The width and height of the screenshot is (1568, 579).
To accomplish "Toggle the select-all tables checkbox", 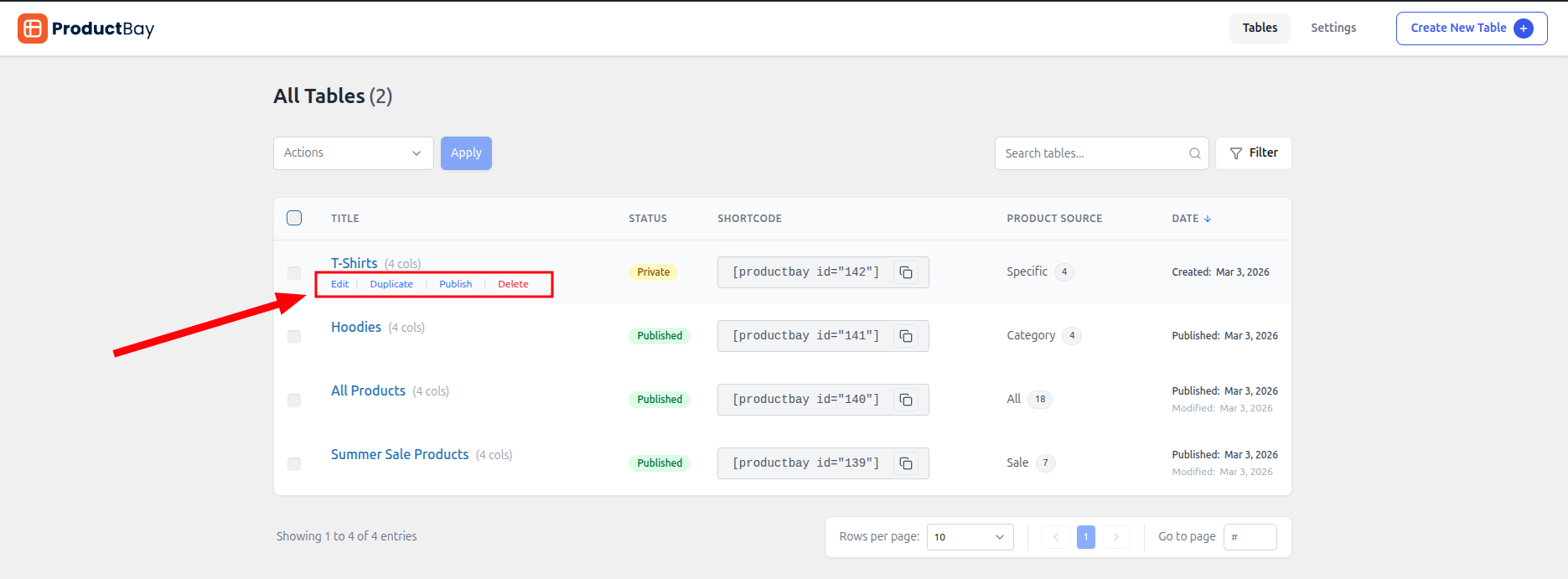I will (294, 218).
